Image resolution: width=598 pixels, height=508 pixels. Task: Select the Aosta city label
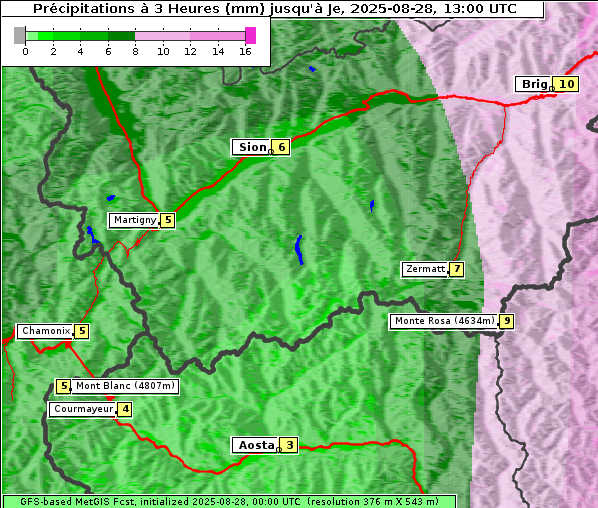coord(256,445)
